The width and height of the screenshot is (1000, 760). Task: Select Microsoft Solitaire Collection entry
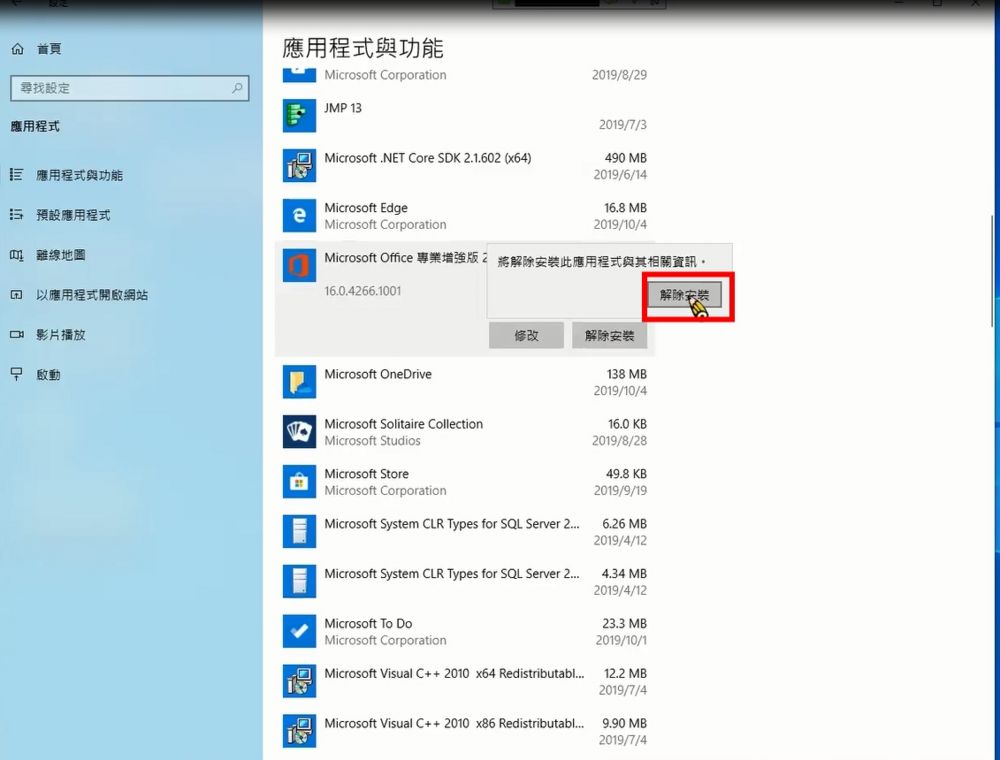point(464,432)
